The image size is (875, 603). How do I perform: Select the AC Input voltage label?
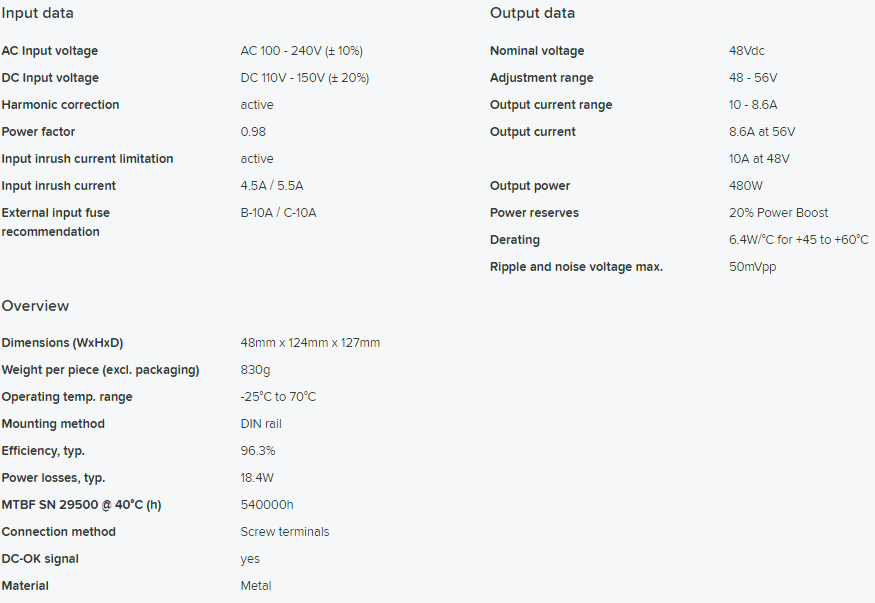pos(50,51)
